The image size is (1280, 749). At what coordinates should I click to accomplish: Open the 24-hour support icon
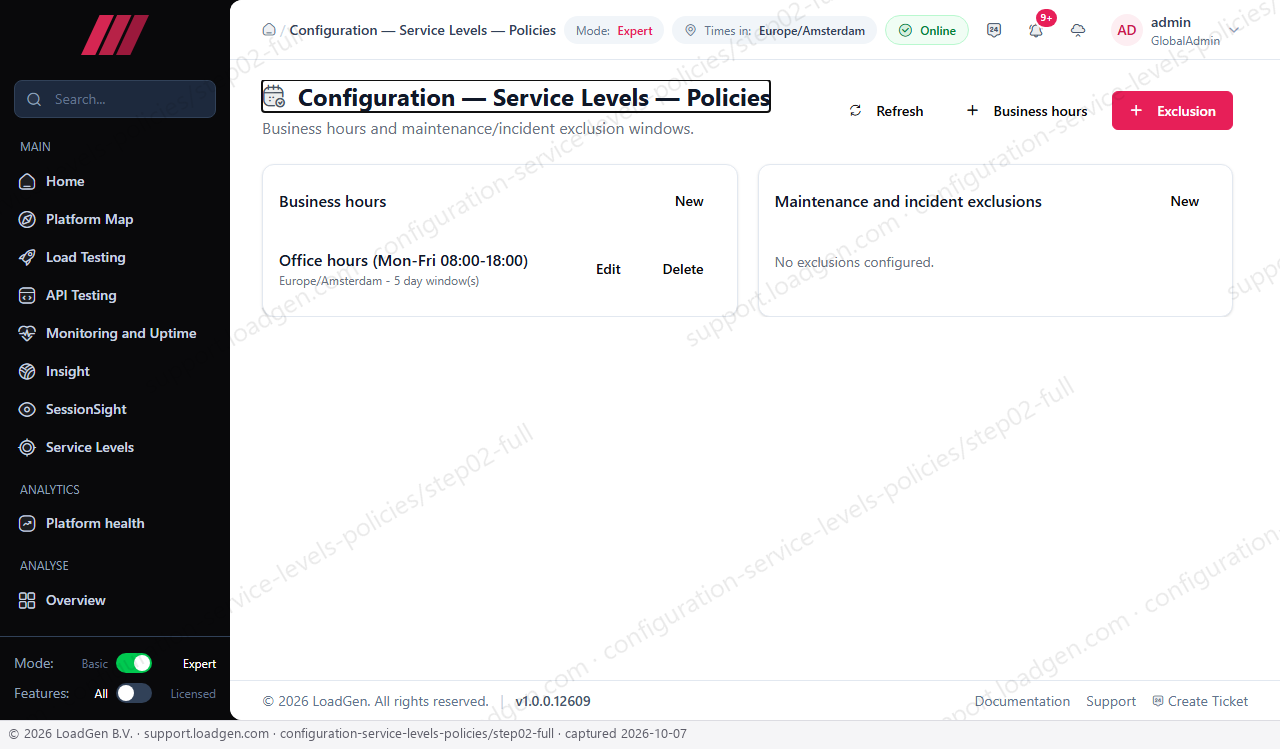coord(994,30)
